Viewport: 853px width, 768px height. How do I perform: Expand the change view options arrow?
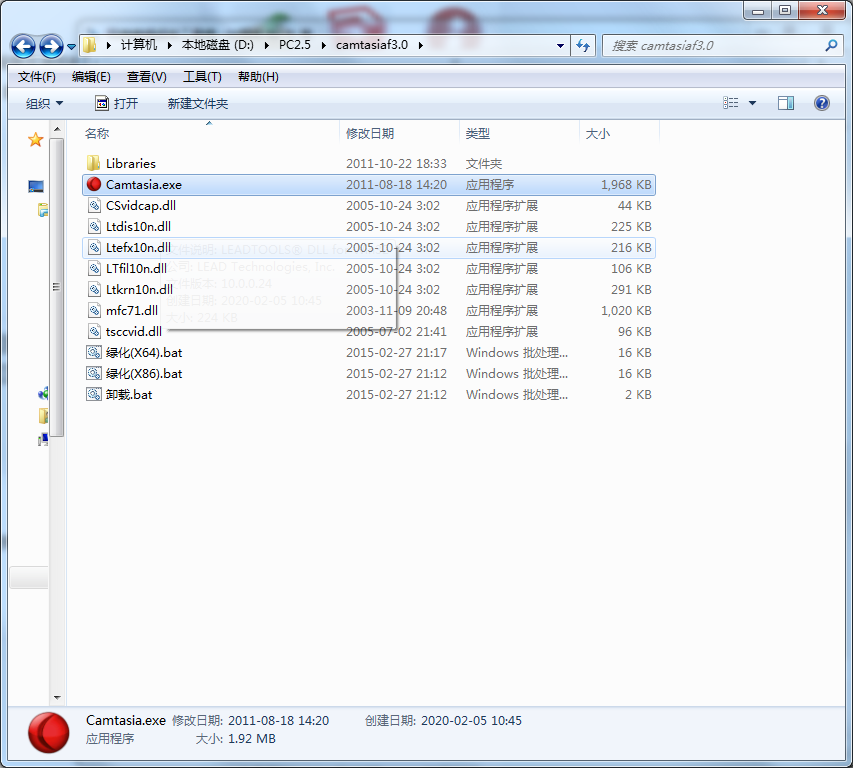click(x=752, y=103)
